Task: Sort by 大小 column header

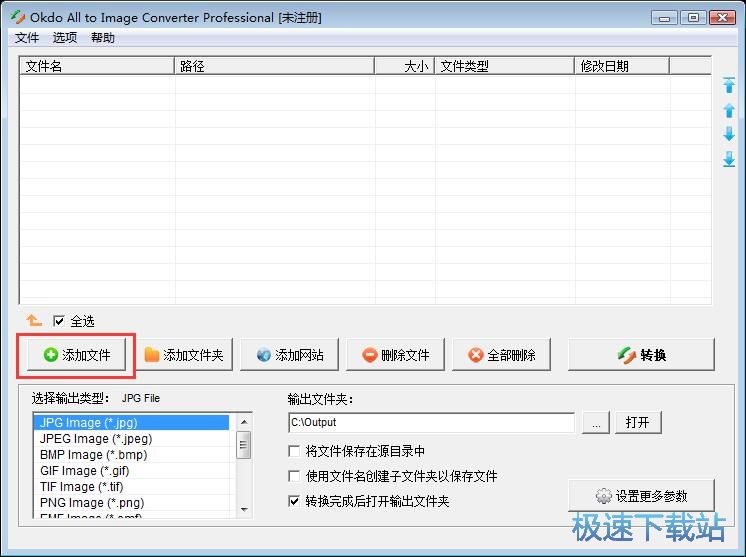Action: pos(404,66)
